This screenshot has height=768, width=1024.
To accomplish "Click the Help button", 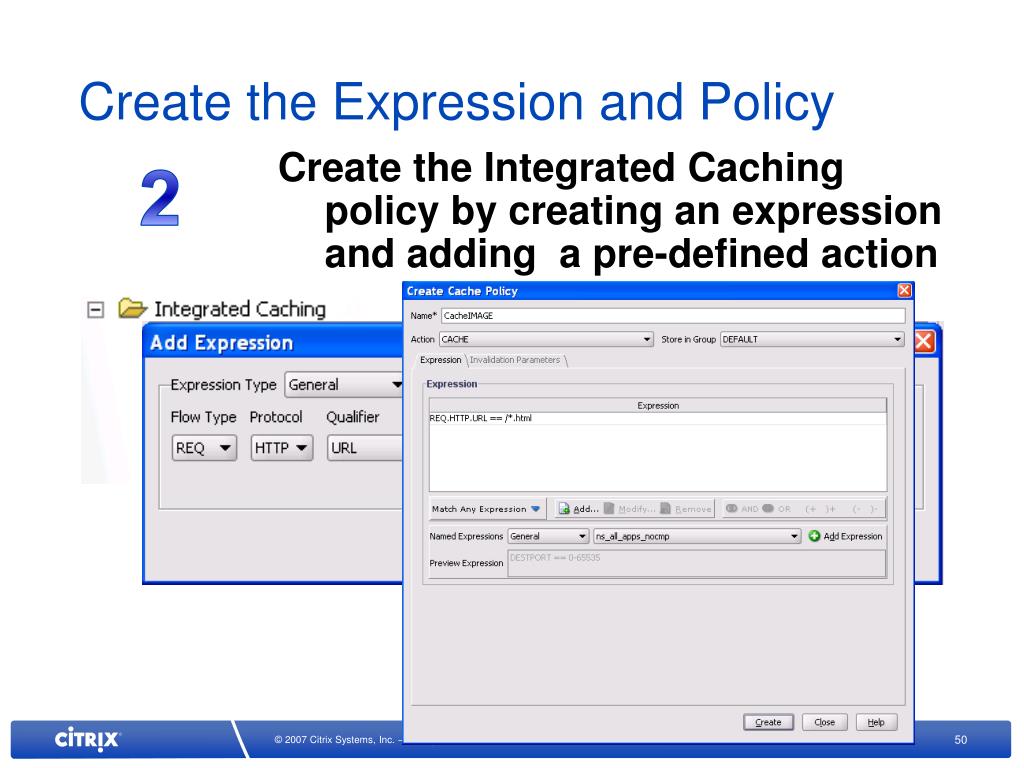I will (876, 722).
